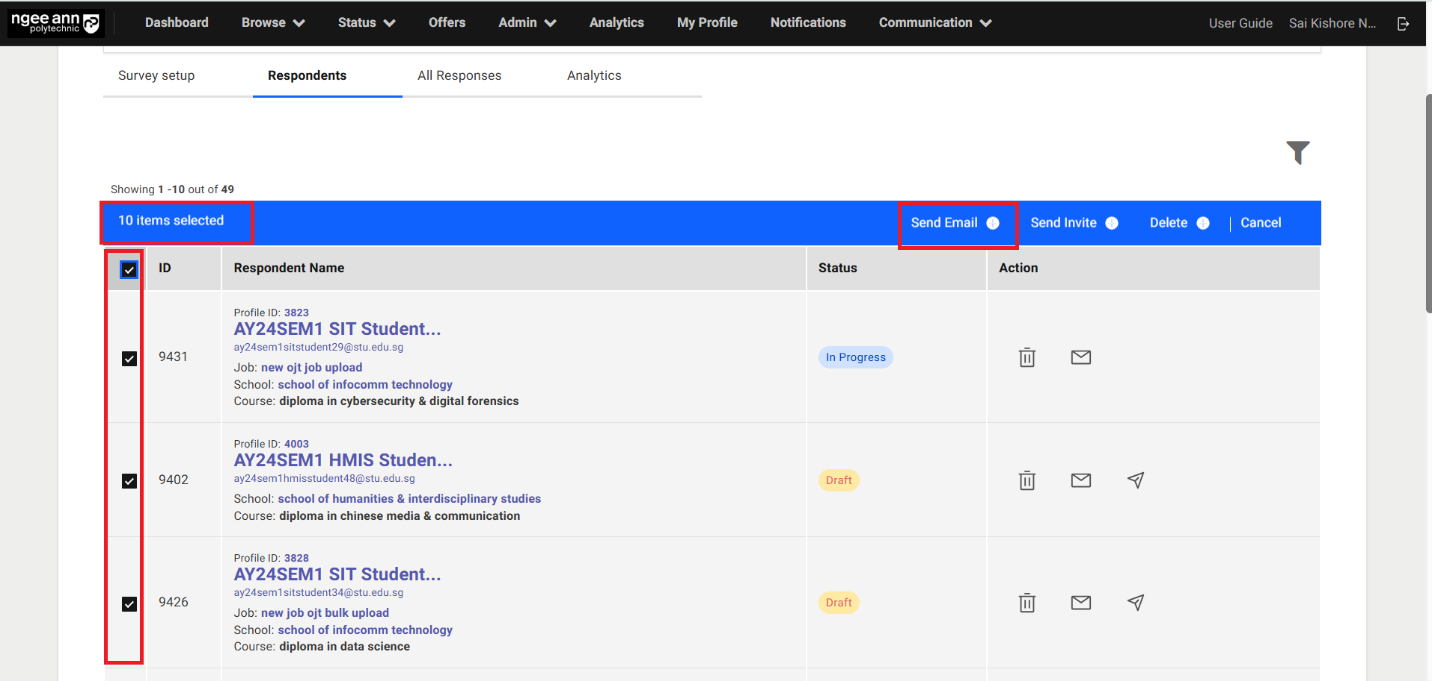Expand the Communication dropdown

point(933,22)
